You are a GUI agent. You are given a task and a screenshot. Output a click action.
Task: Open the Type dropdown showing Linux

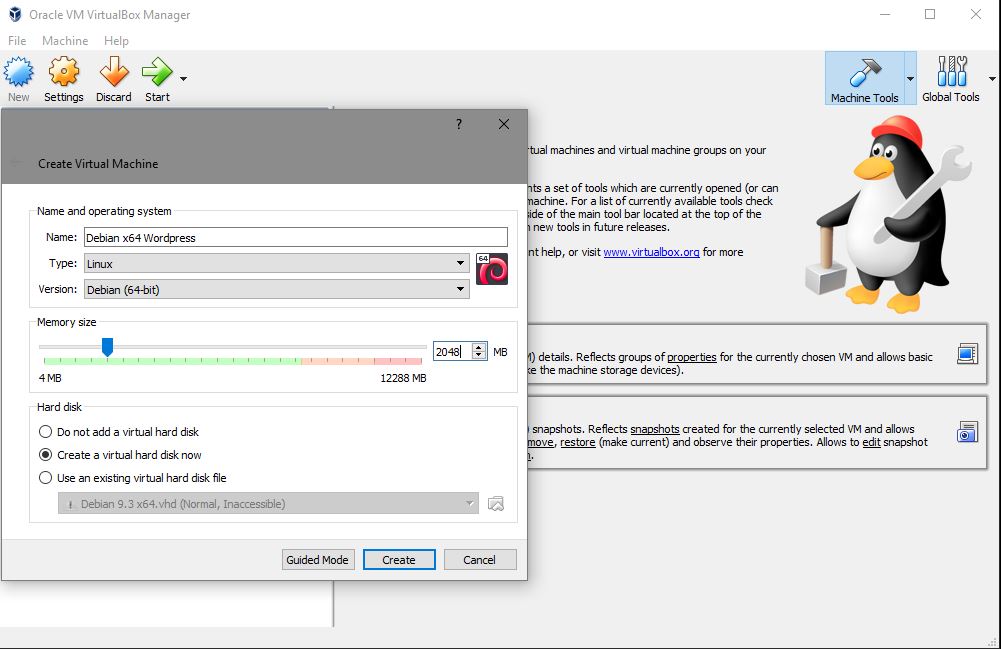[276, 264]
